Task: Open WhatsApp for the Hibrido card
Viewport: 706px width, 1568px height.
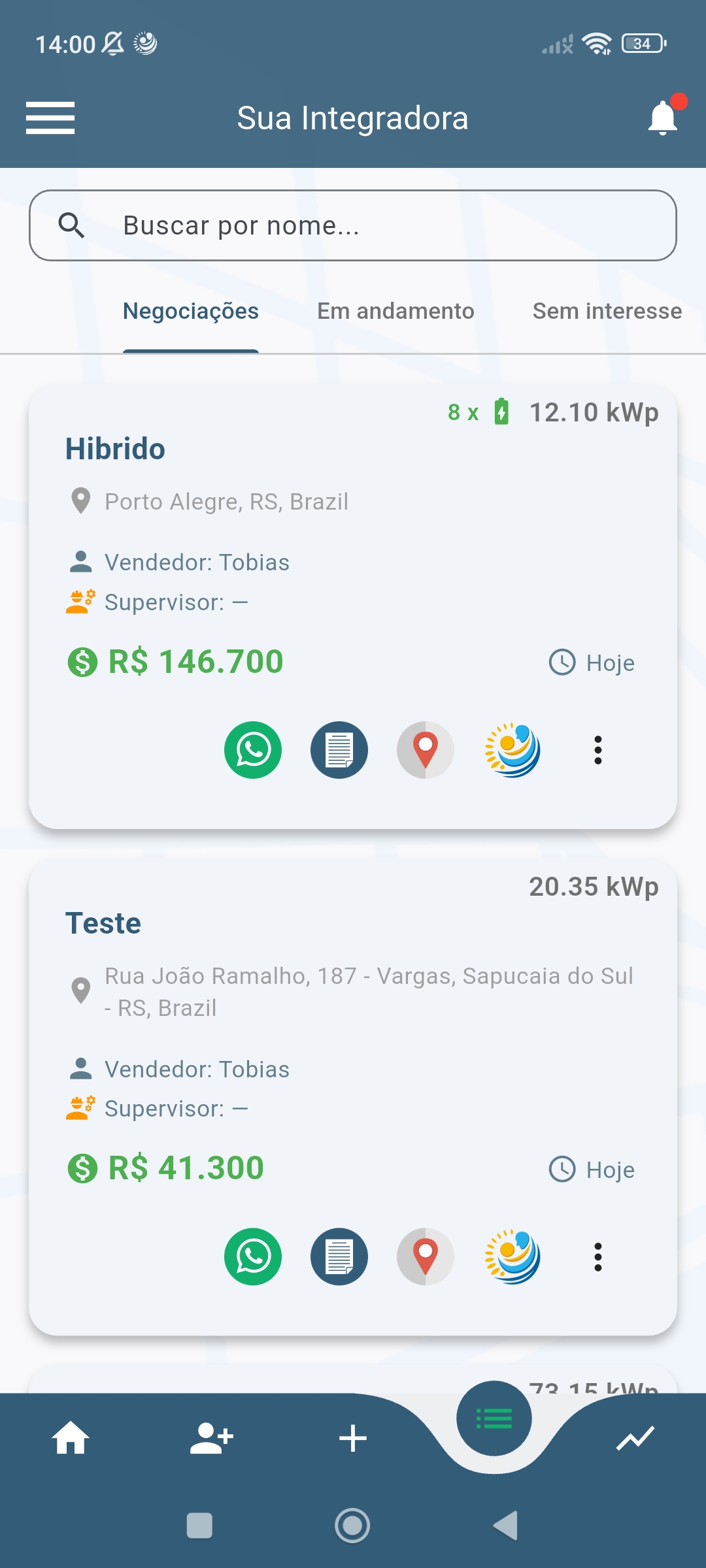Action: click(x=253, y=750)
